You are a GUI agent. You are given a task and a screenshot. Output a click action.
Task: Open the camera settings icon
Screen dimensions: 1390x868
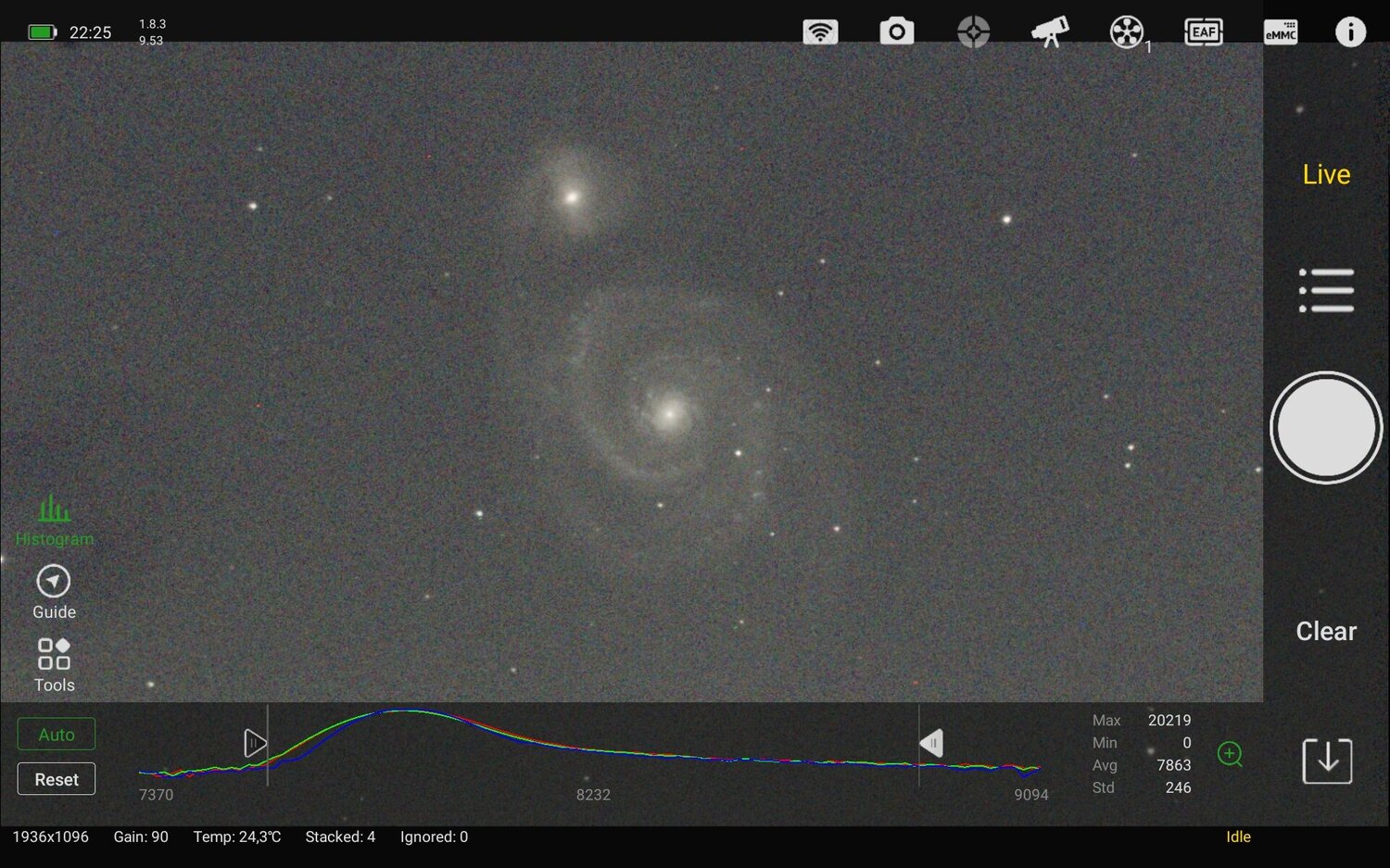click(895, 31)
